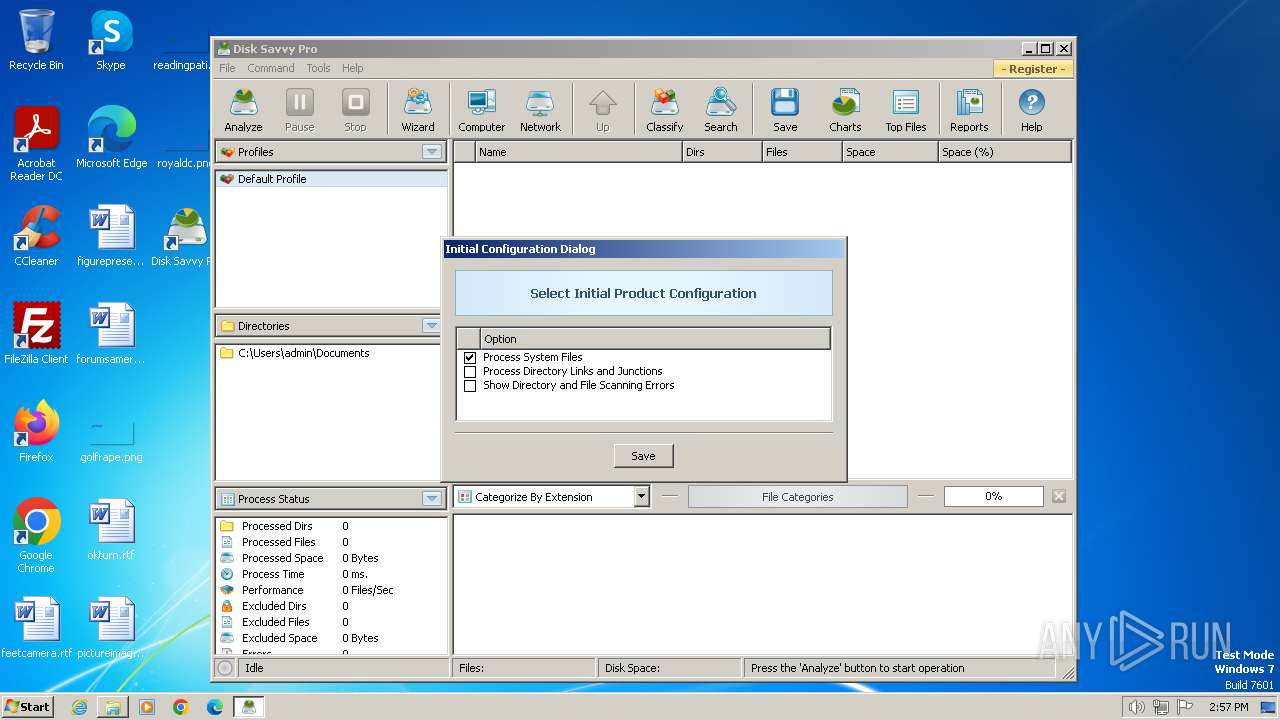The height and width of the screenshot is (720, 1280).
Task: Open Google Chrome desktop shortcut
Action: pos(36,536)
